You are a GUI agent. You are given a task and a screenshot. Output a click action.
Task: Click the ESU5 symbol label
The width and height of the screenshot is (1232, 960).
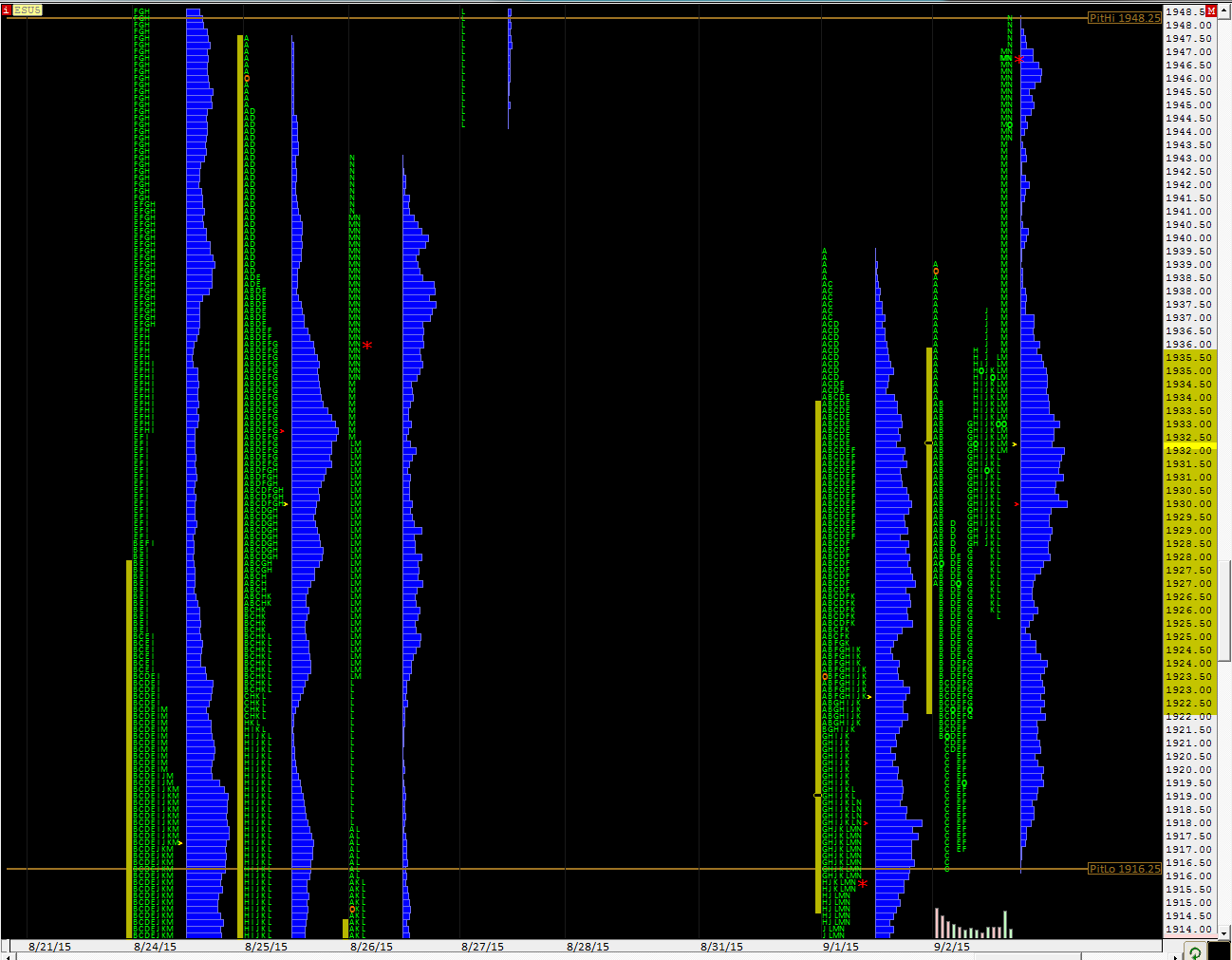pyautogui.click(x=28, y=9)
